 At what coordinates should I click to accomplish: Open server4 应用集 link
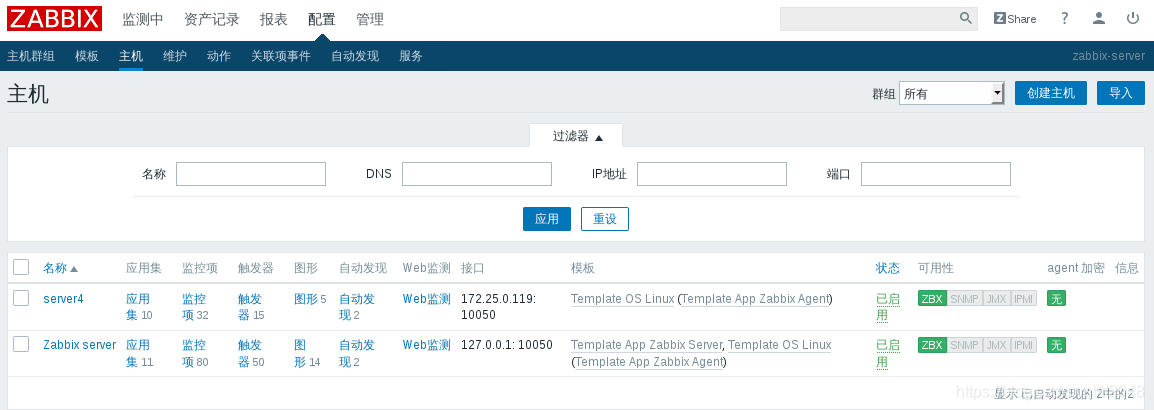tap(138, 307)
